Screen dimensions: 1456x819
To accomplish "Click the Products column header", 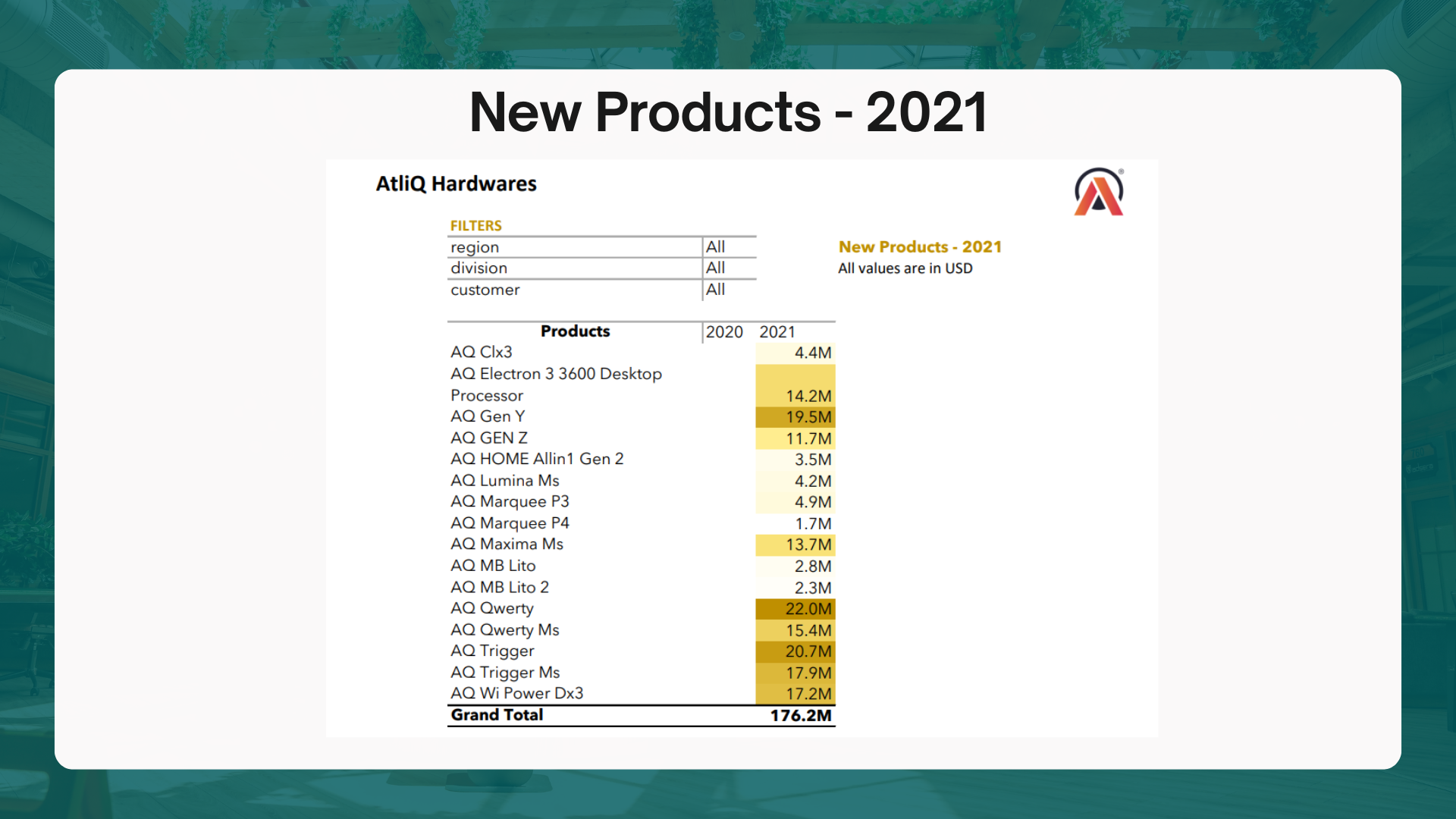I will click(x=575, y=332).
